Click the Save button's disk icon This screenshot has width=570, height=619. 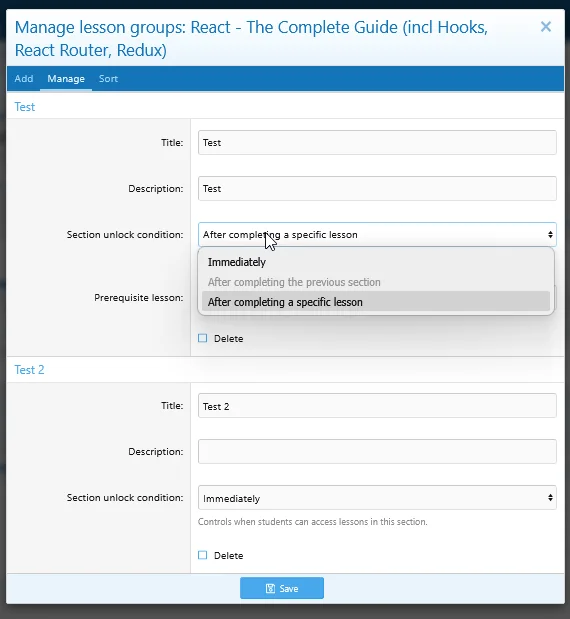270,589
